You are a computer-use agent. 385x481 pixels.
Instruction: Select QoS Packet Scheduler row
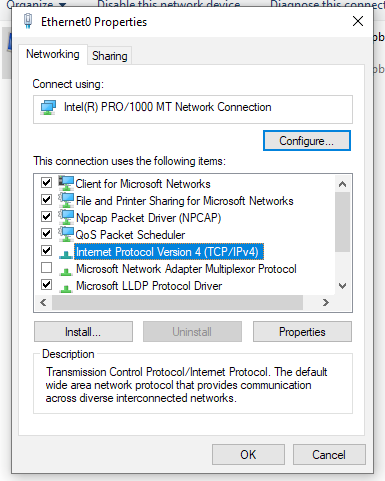pyautogui.click(x=130, y=235)
